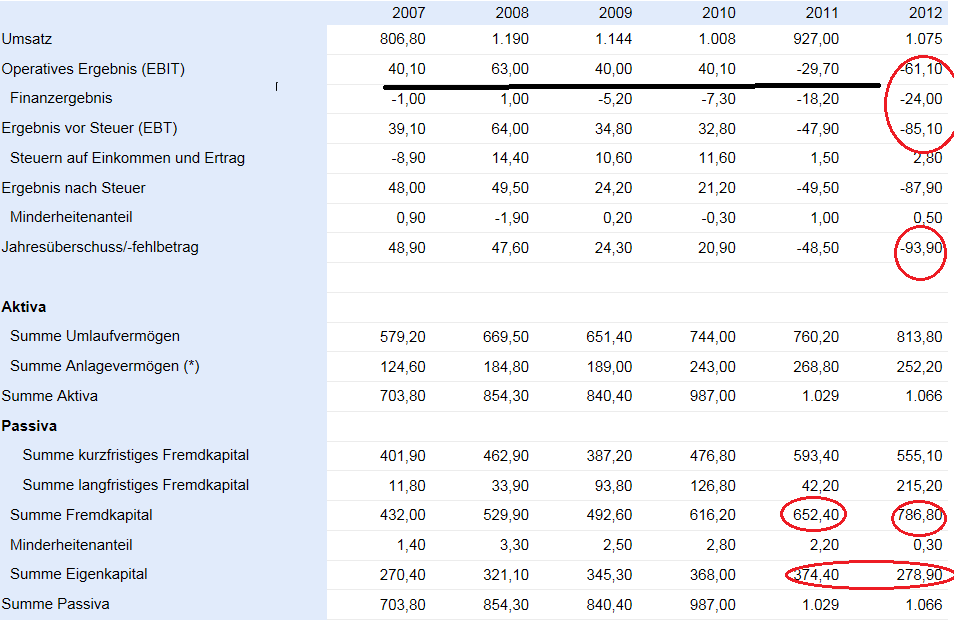This screenshot has height=621, width=954.
Task: Select the Summe kurzfristiges Fremdkapital label
Action: [136, 455]
